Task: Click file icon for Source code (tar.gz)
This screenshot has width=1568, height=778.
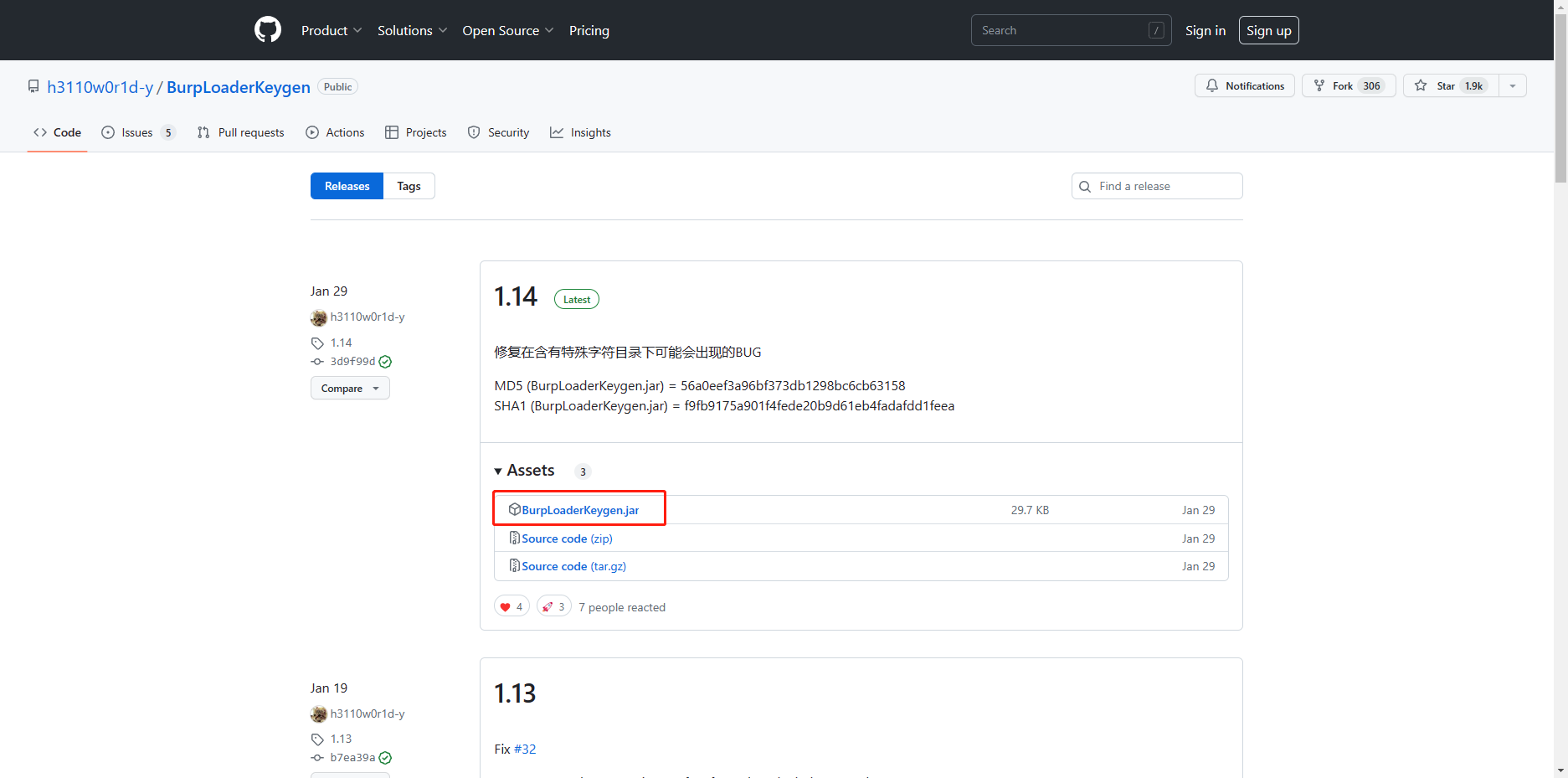Action: [515, 565]
